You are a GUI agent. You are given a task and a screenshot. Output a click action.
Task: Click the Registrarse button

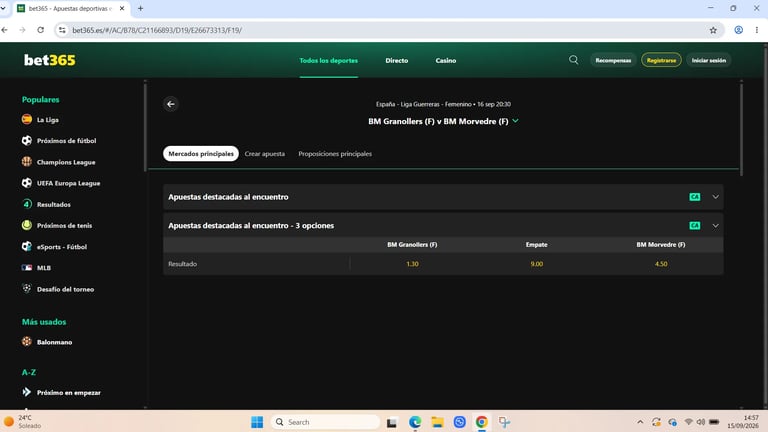[661, 60]
